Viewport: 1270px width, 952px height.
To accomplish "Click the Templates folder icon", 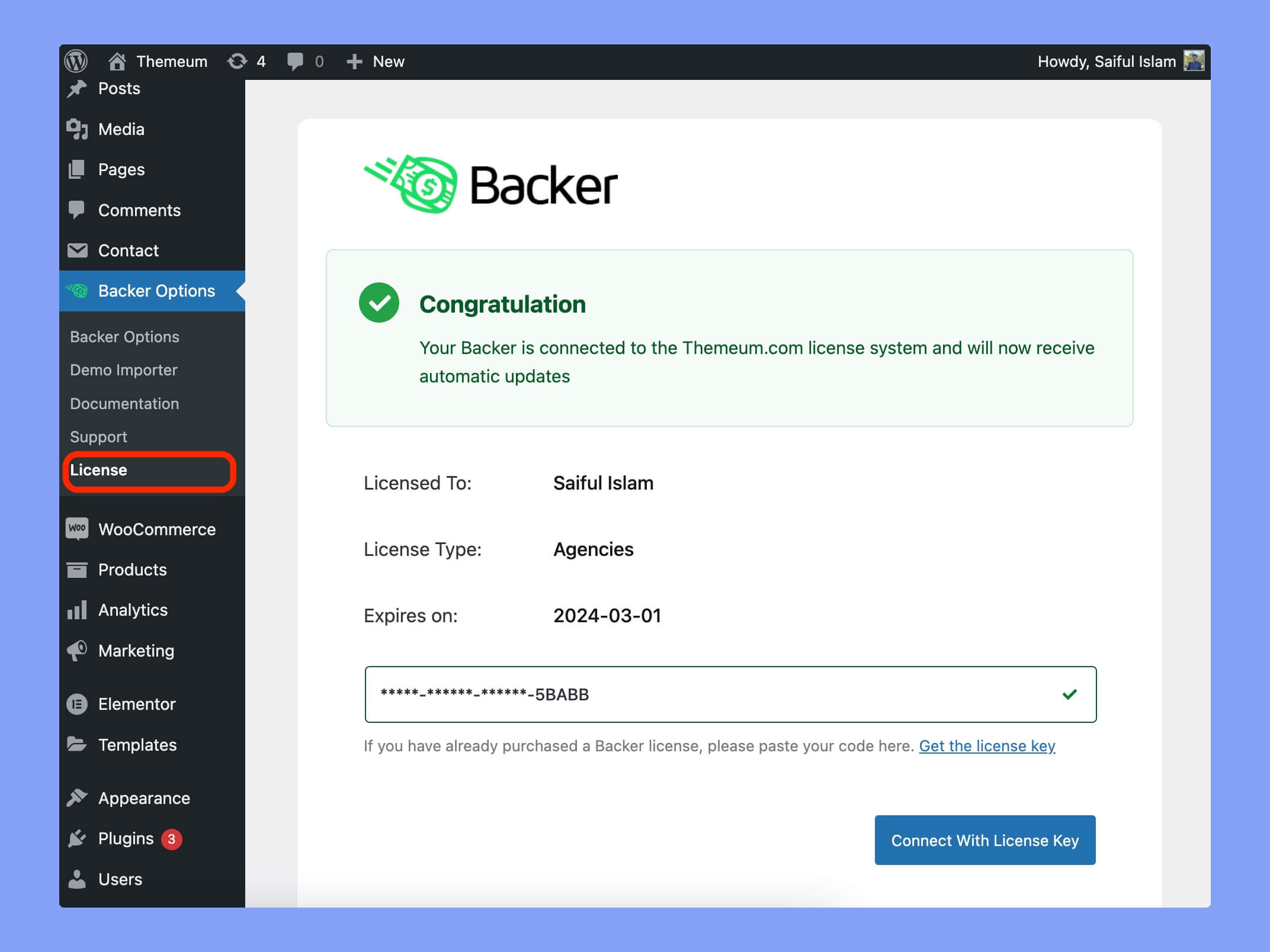I will click(x=77, y=744).
